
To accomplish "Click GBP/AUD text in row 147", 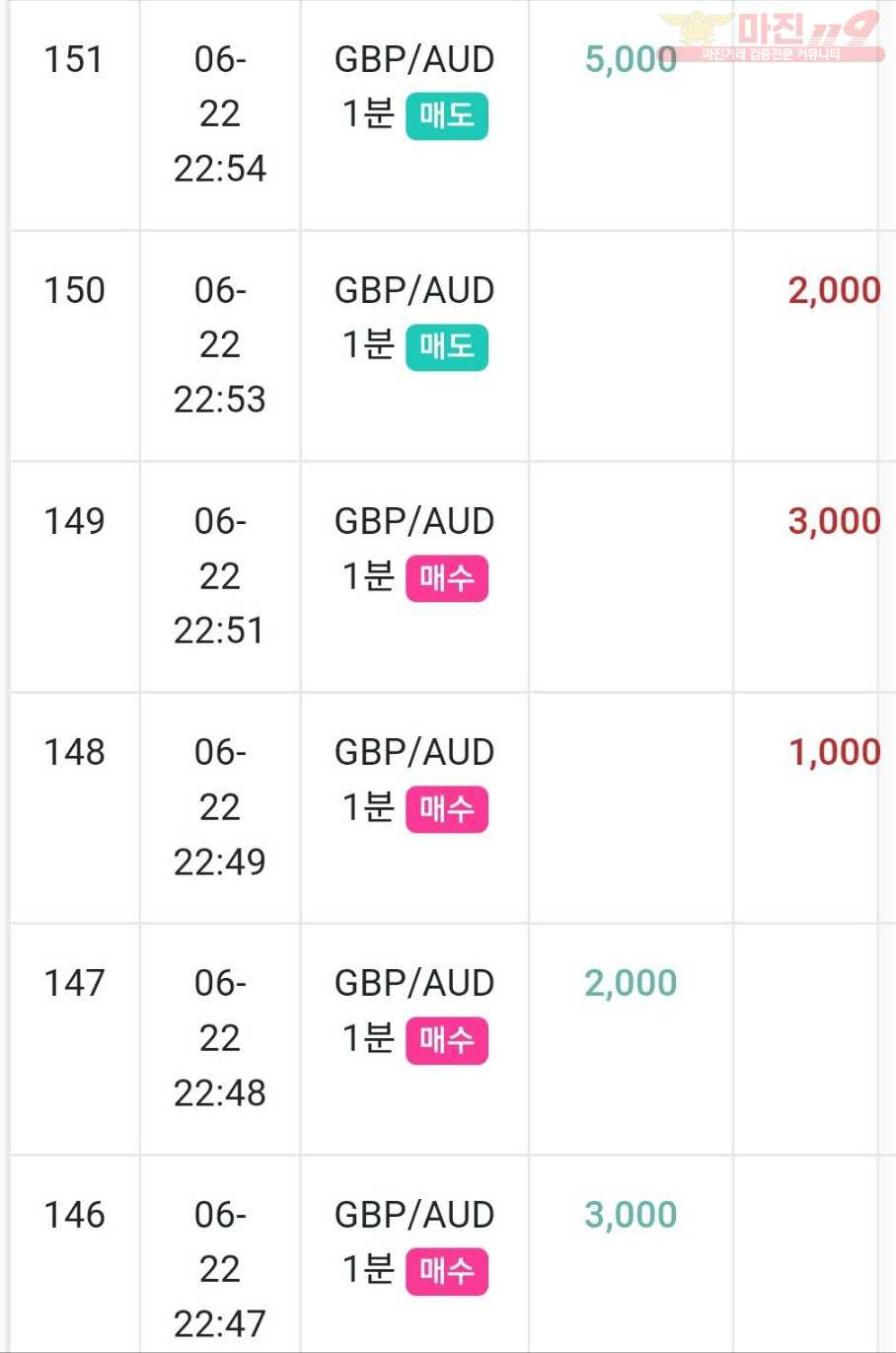I will [414, 983].
